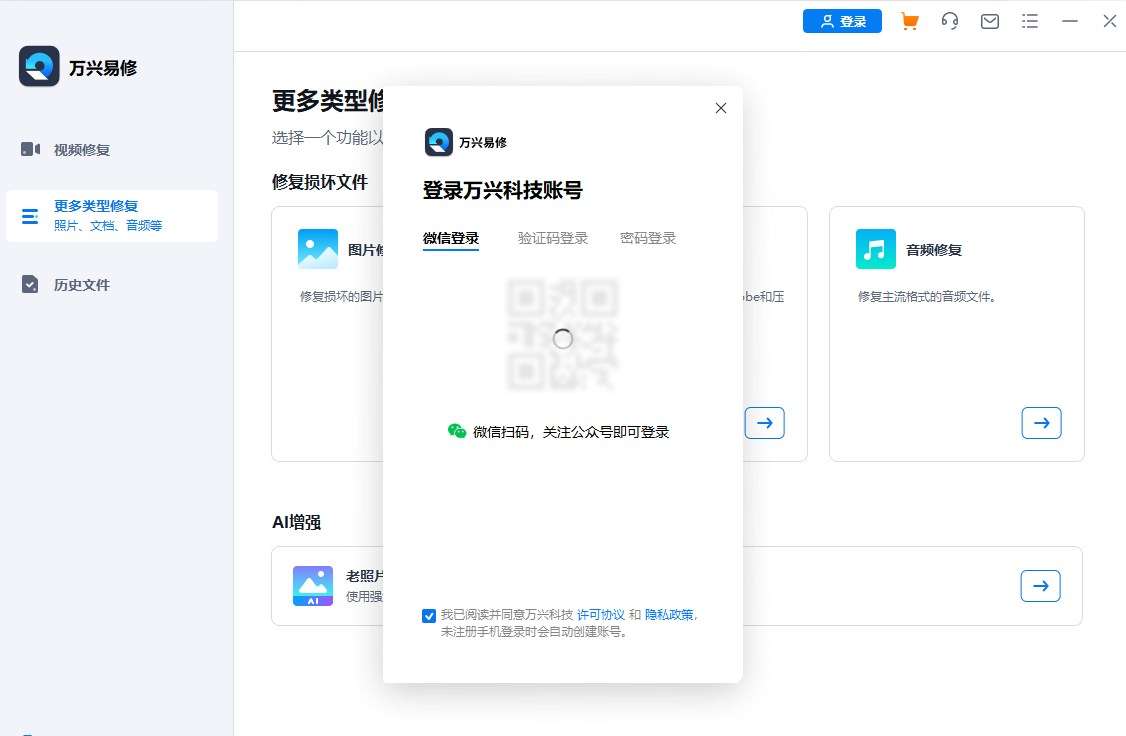Open the top-bar list menu icon
Image resolution: width=1126 pixels, height=736 pixels.
[1030, 22]
